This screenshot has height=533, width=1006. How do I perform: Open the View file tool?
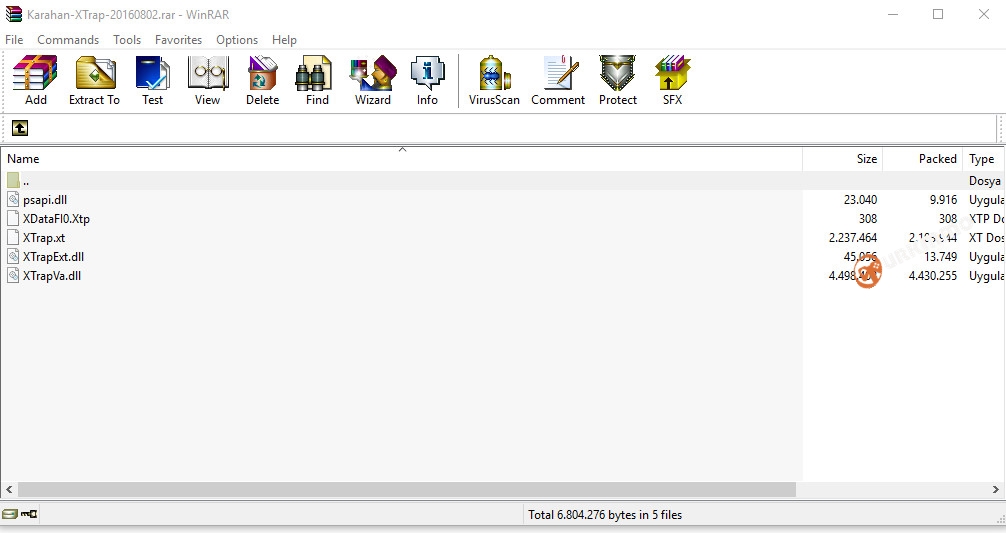pyautogui.click(x=207, y=72)
